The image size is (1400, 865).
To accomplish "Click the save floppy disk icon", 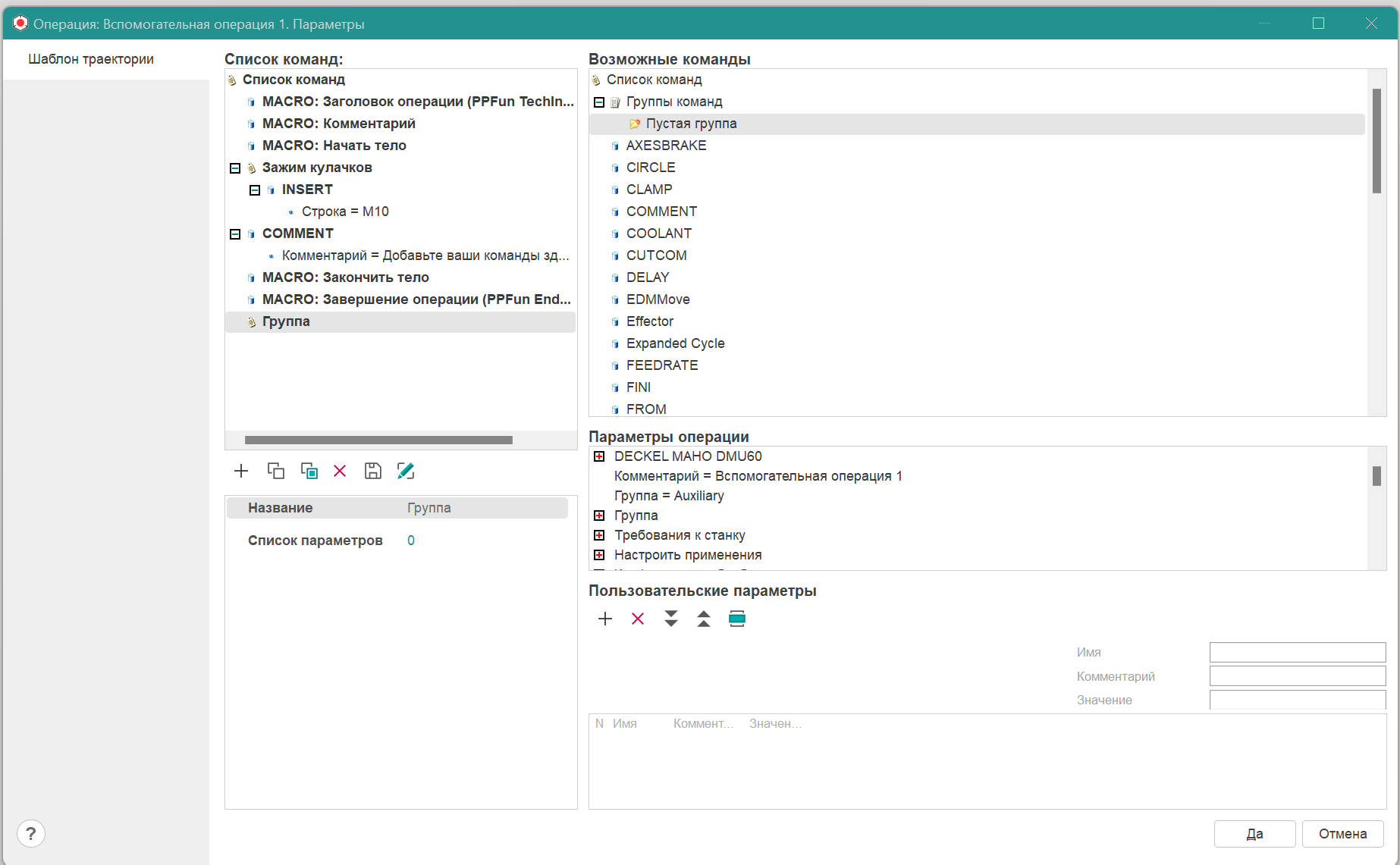I will 372,471.
